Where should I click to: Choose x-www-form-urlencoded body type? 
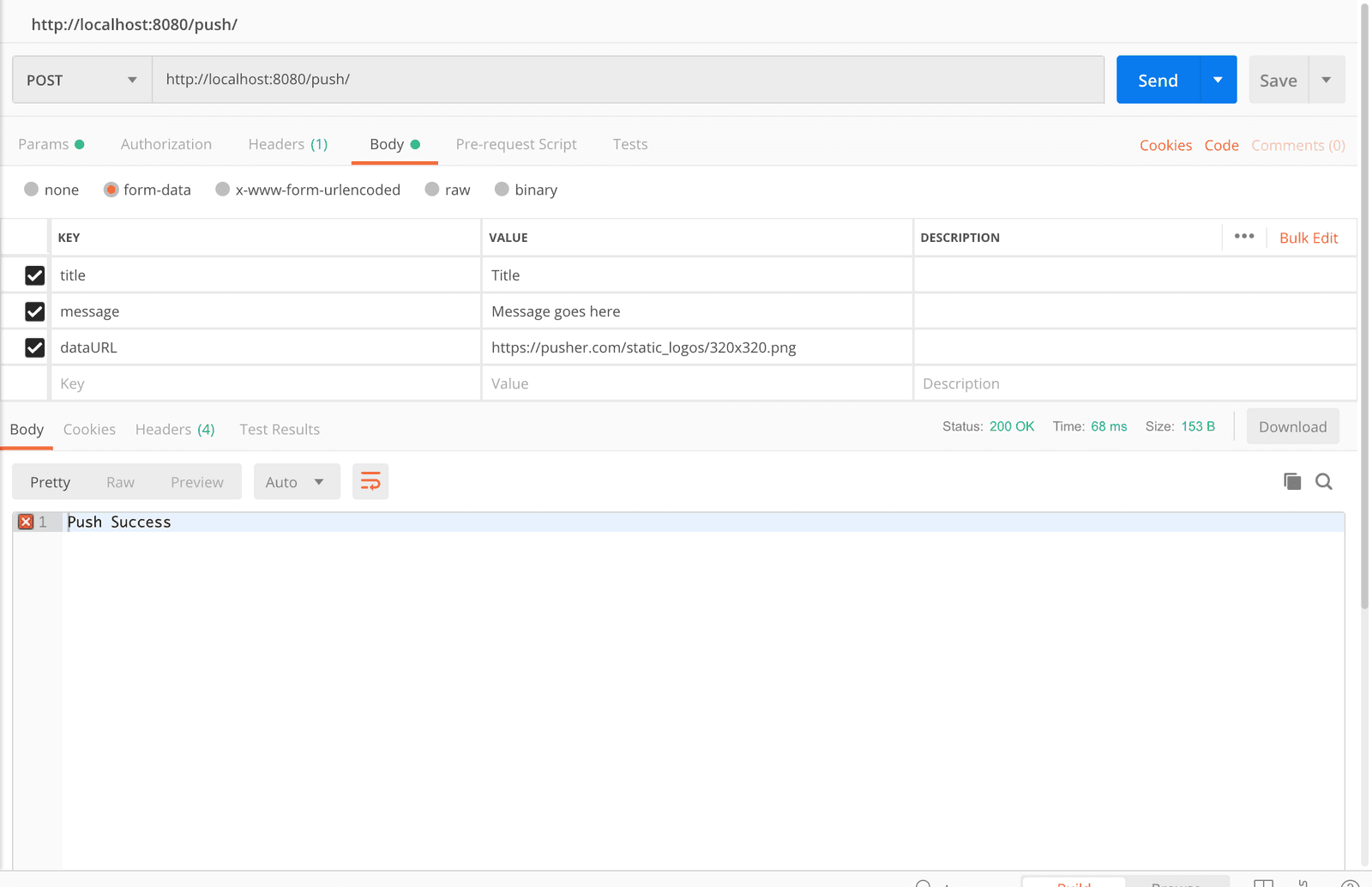tap(223, 190)
